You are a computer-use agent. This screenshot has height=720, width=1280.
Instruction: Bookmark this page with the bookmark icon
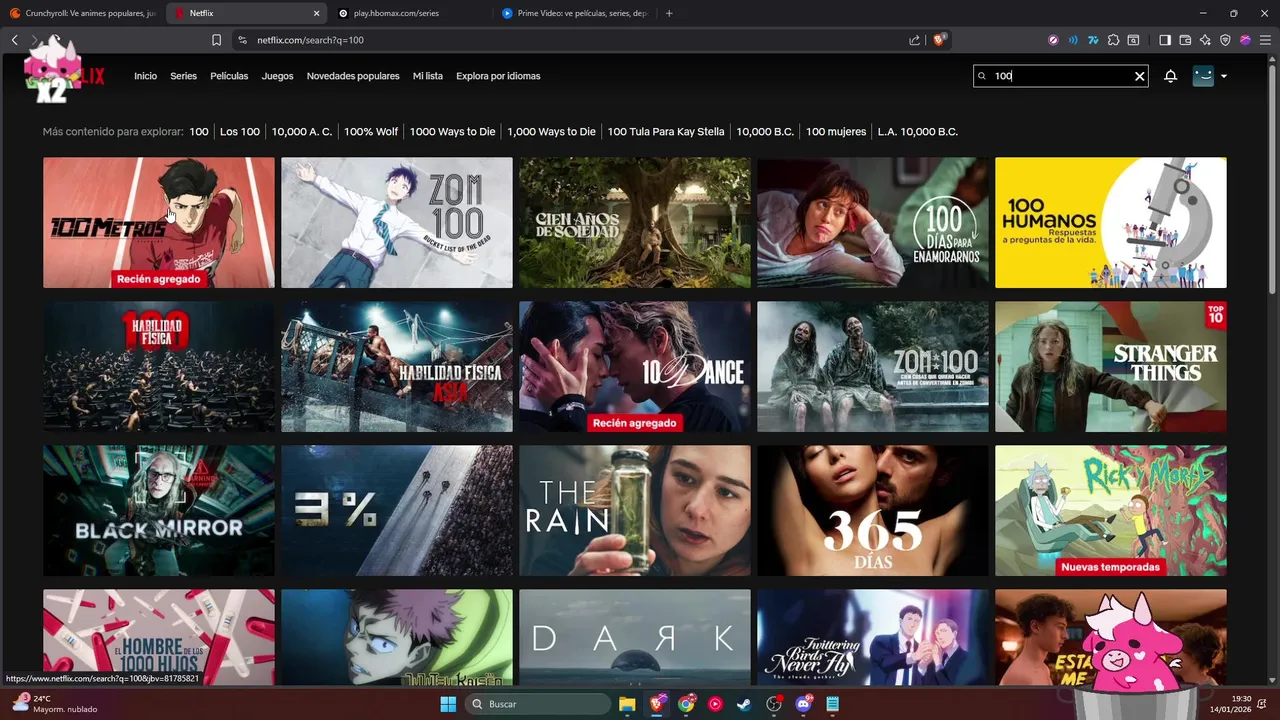[x=216, y=40]
